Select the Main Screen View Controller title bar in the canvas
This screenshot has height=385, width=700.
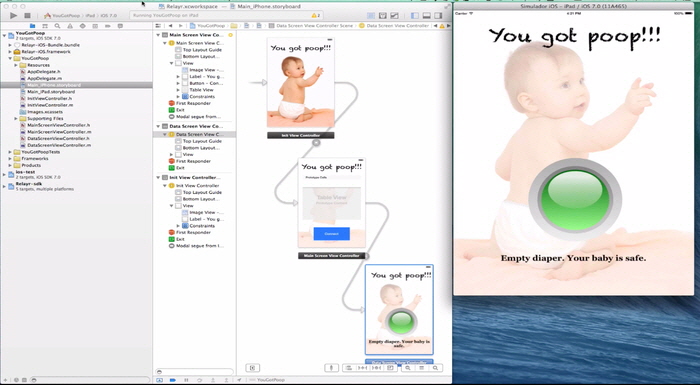[x=332, y=256]
